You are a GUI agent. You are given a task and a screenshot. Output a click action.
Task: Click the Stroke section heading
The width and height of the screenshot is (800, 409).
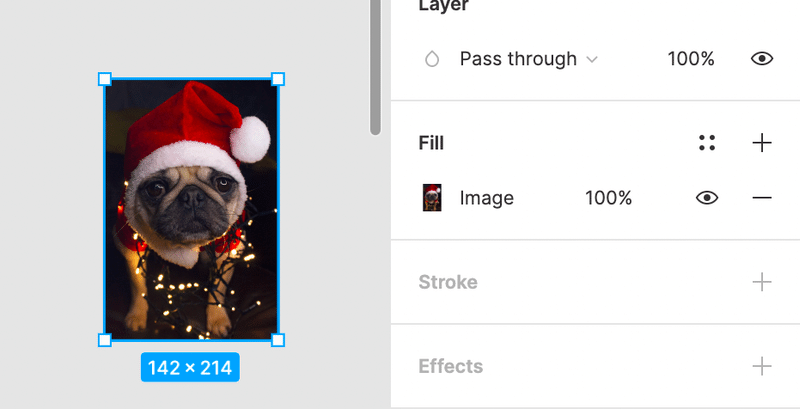point(448,282)
